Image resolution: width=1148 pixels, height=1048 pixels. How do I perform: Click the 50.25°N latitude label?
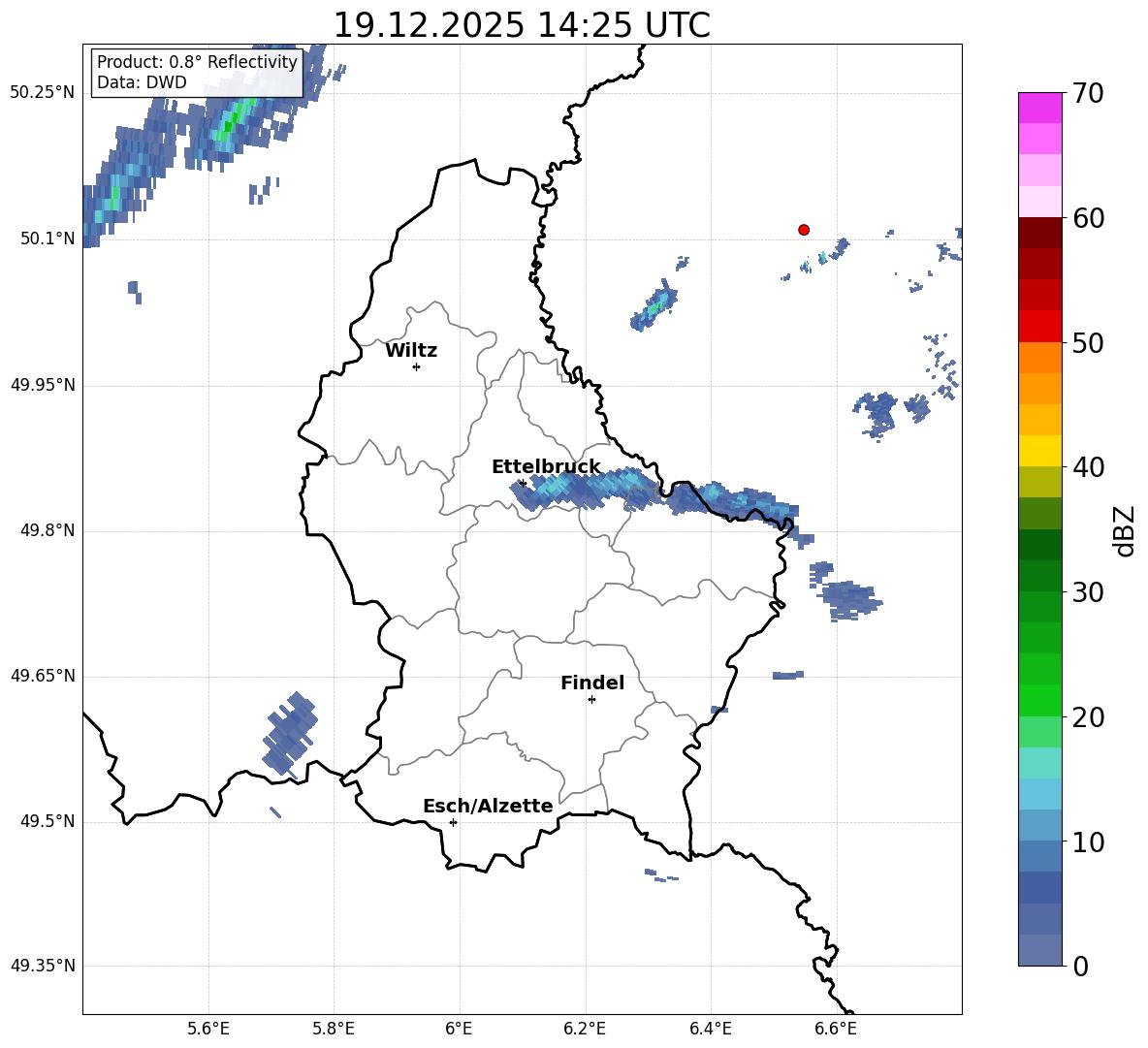point(43,93)
